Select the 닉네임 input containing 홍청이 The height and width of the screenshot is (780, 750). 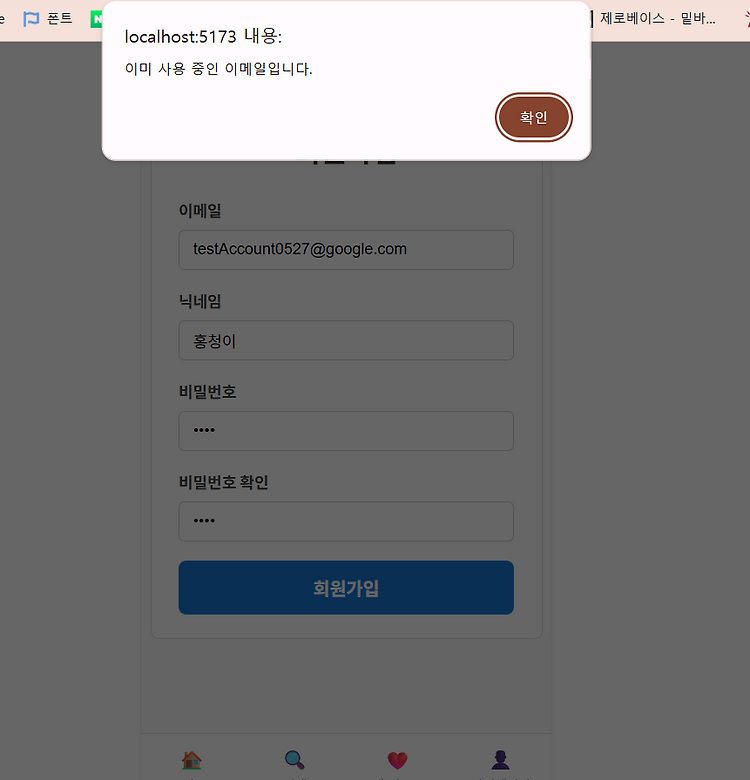tap(346, 340)
